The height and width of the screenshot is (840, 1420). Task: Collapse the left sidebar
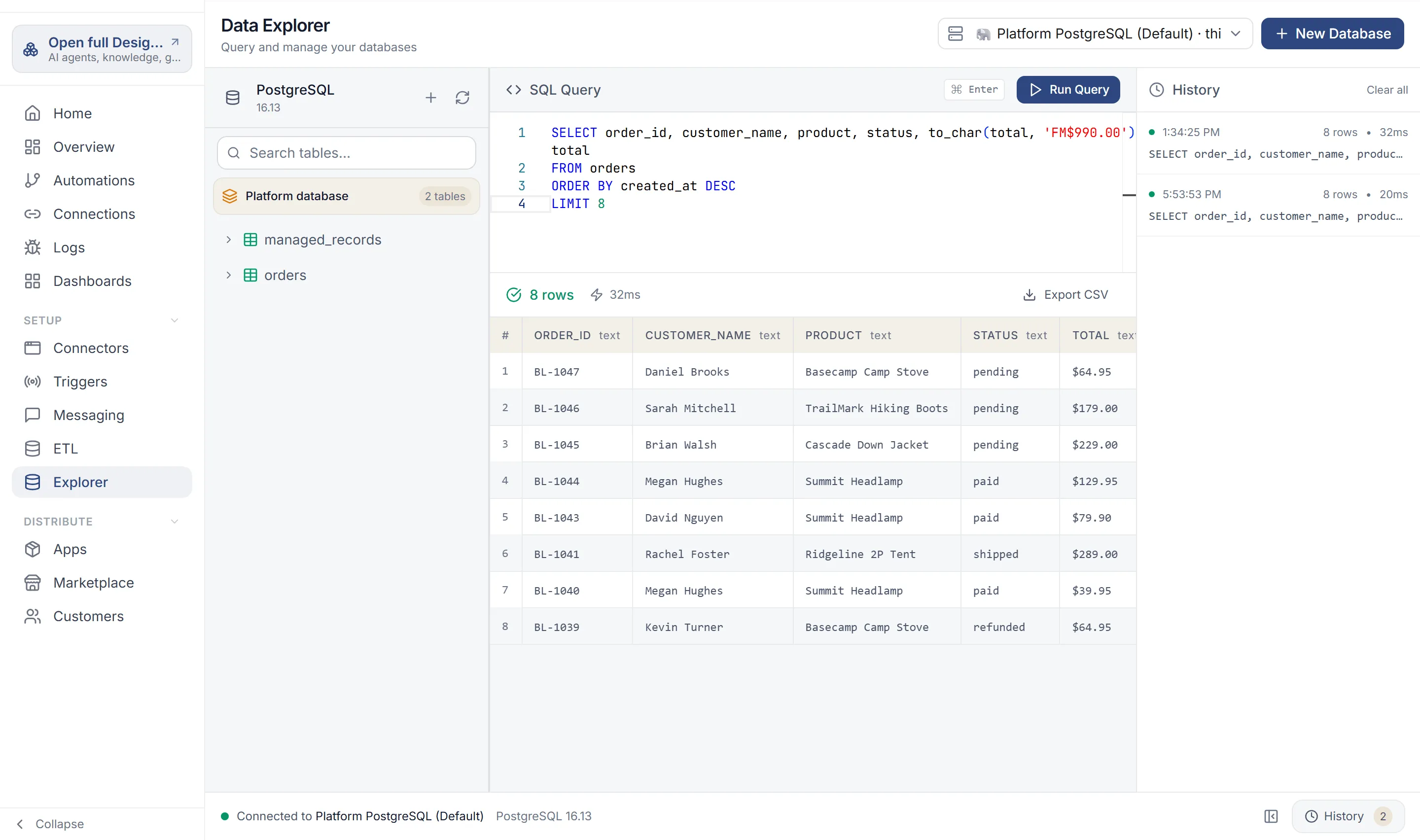coord(50,824)
